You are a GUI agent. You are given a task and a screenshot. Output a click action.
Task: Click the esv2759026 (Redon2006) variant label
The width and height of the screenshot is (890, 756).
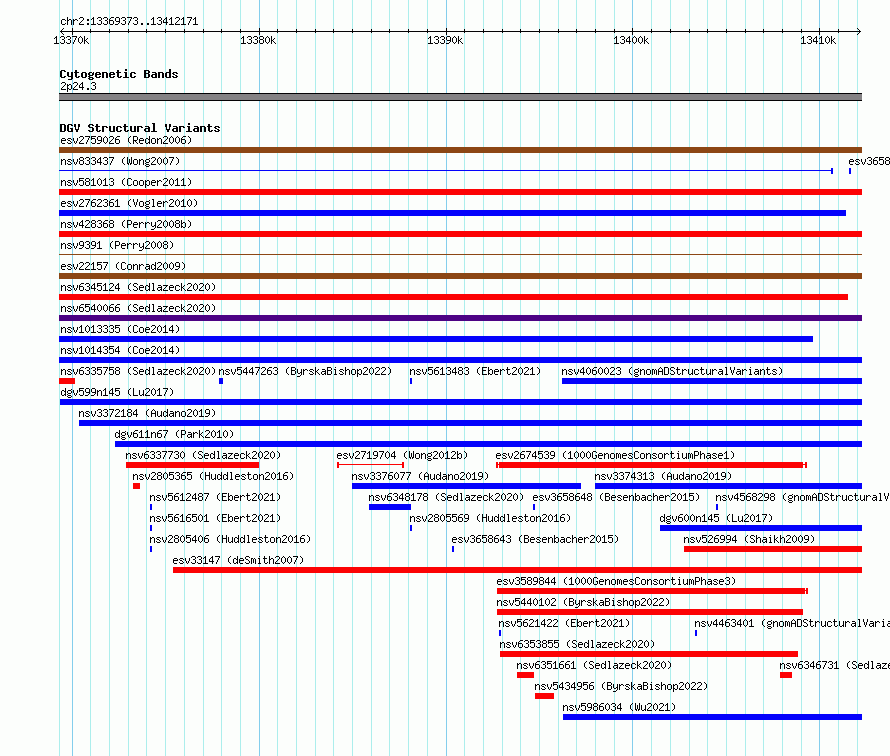pos(126,140)
